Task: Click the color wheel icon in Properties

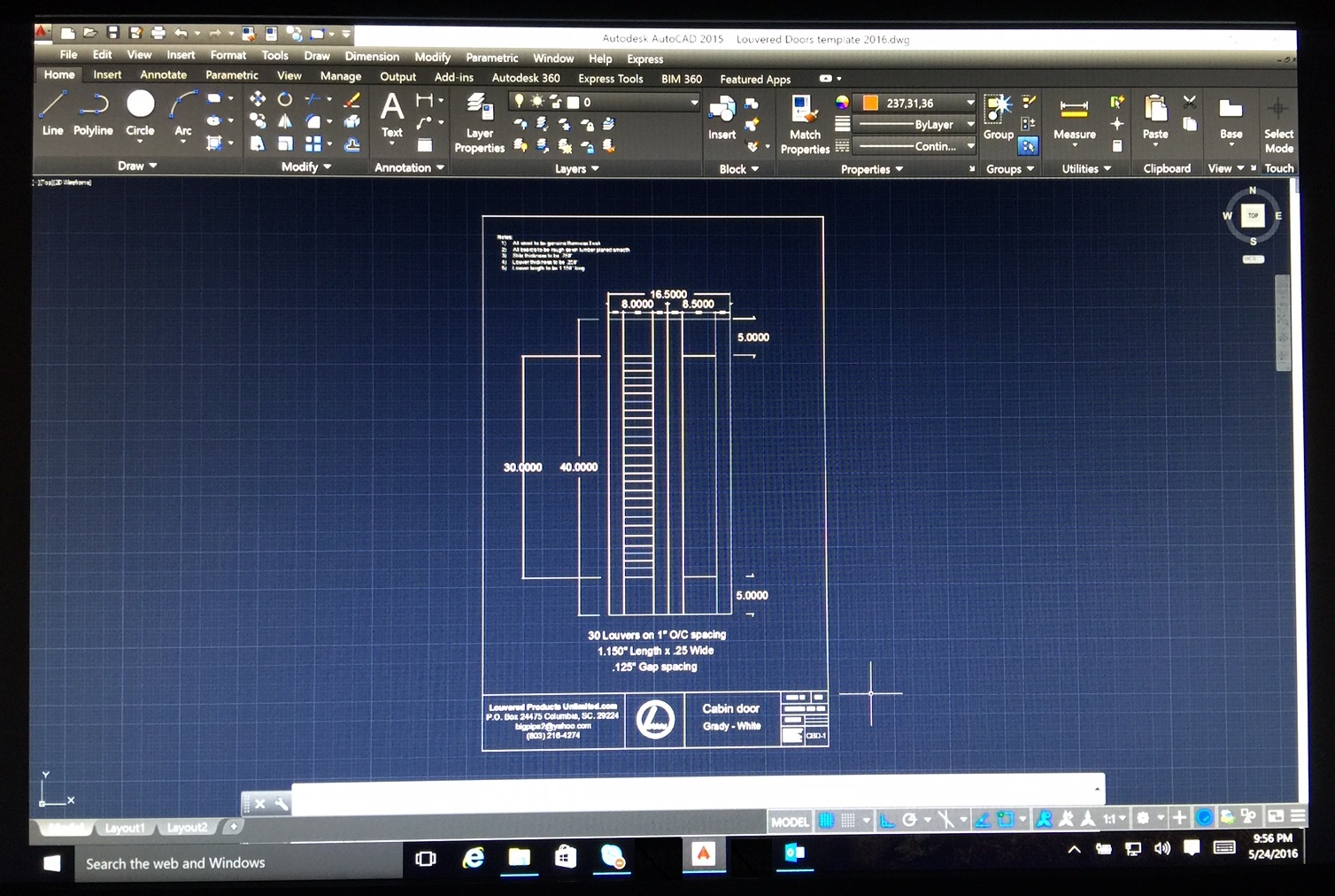Action: pyautogui.click(x=842, y=103)
